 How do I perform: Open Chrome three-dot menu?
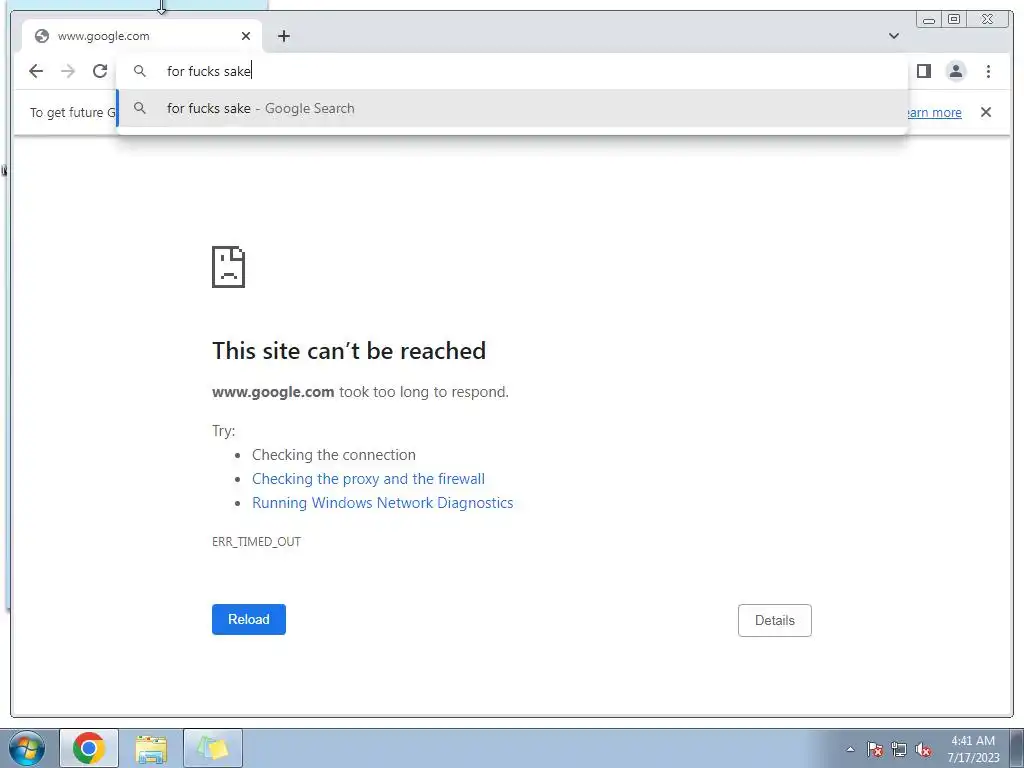(988, 71)
